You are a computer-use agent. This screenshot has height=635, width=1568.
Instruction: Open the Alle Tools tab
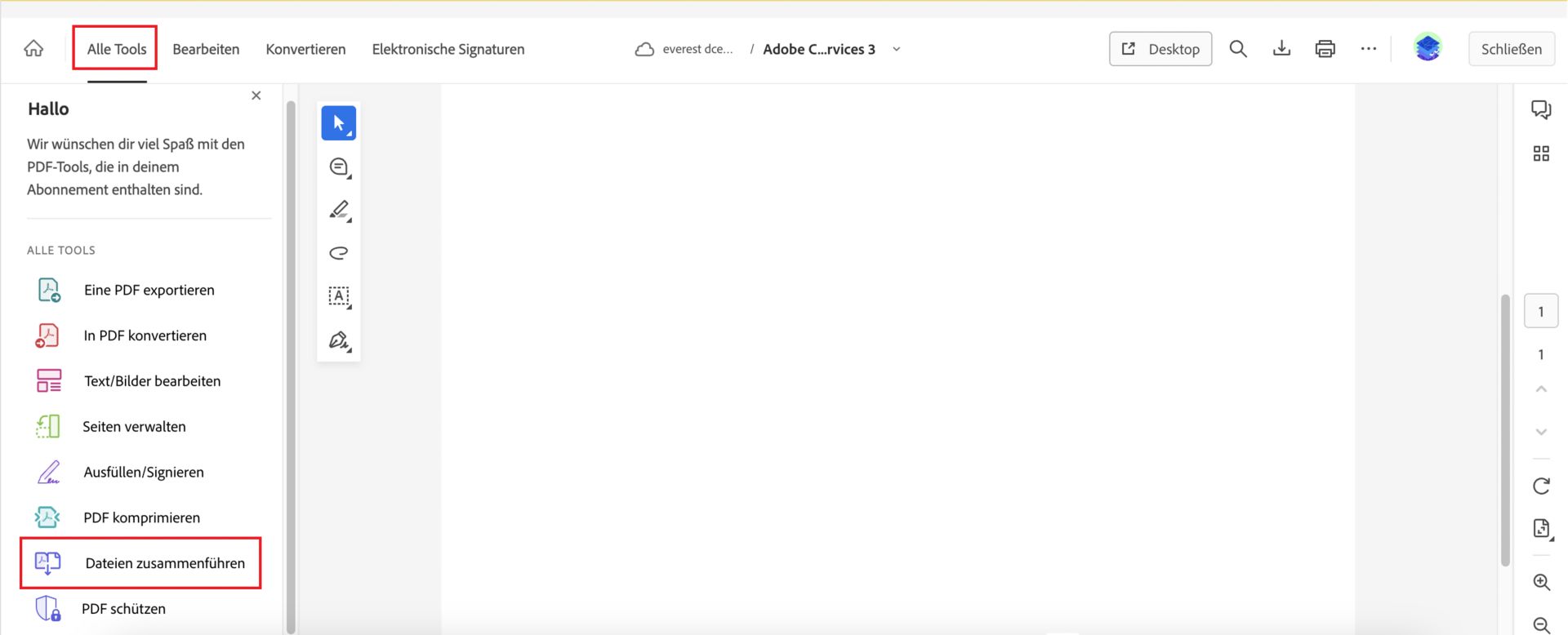click(117, 49)
